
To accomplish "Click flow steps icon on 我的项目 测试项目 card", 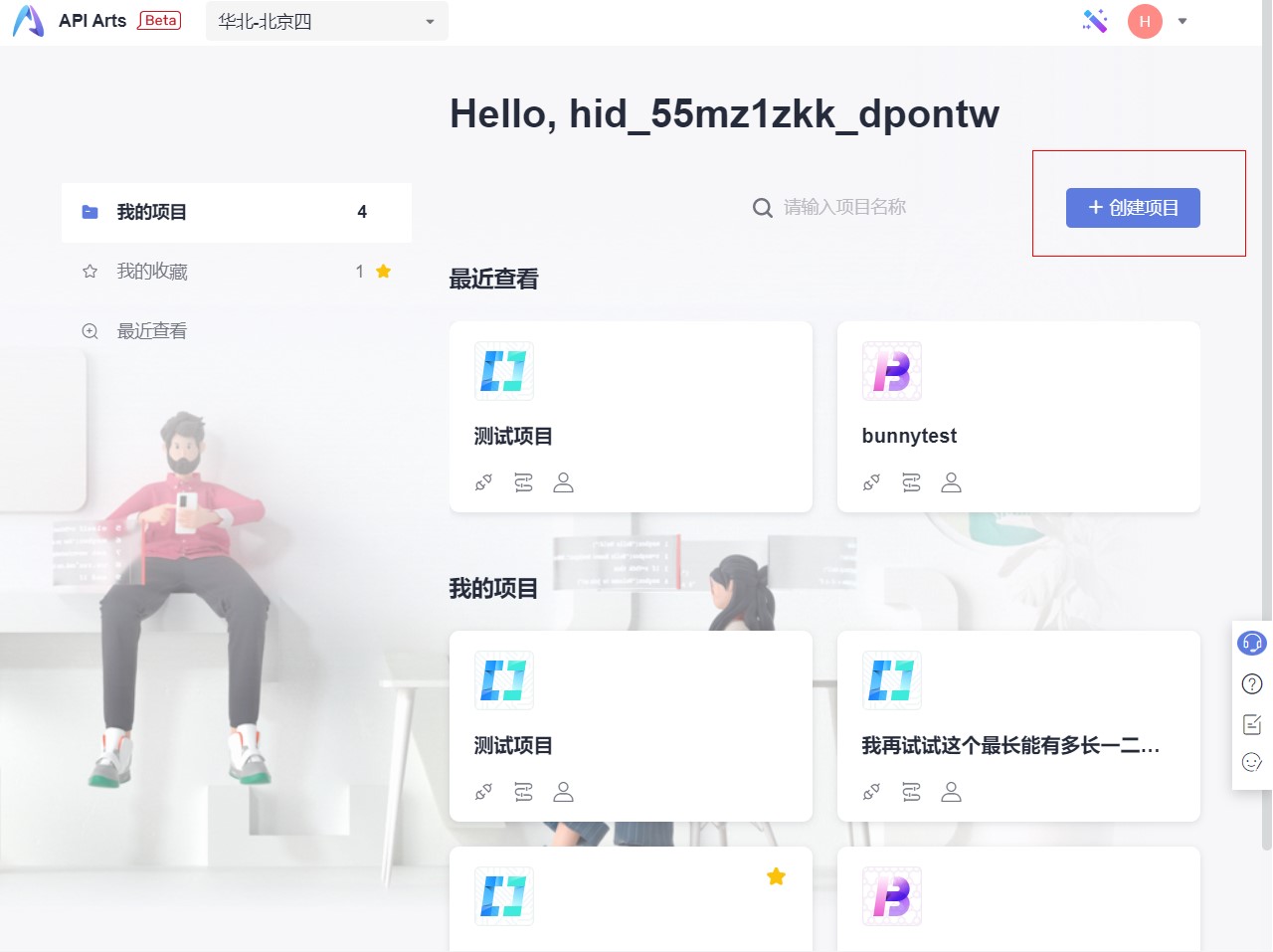I will coord(524,792).
